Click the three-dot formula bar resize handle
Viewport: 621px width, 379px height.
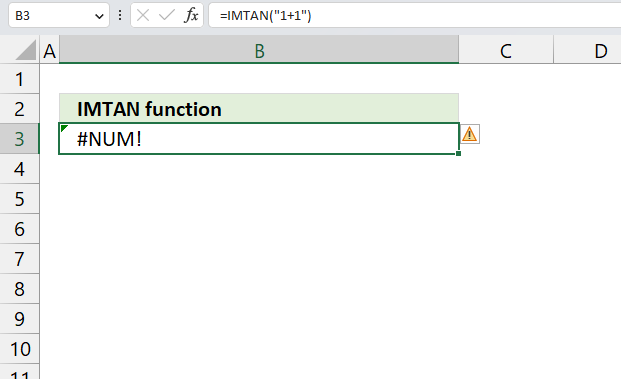[x=120, y=15]
